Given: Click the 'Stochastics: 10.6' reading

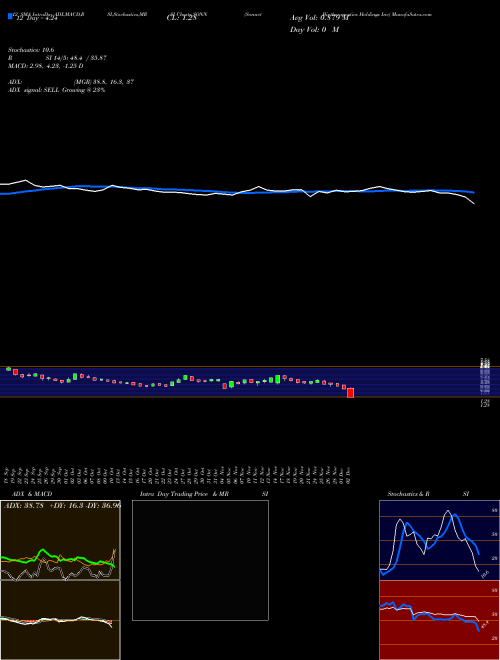Looking at the screenshot, I should coord(31,50).
